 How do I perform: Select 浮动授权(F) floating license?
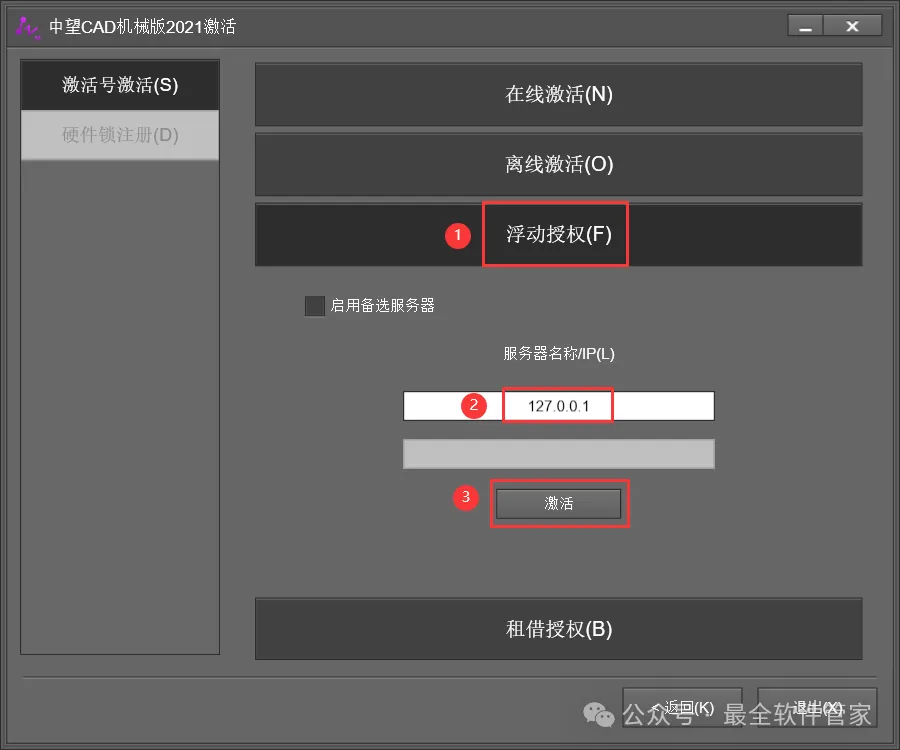pyautogui.click(x=558, y=234)
